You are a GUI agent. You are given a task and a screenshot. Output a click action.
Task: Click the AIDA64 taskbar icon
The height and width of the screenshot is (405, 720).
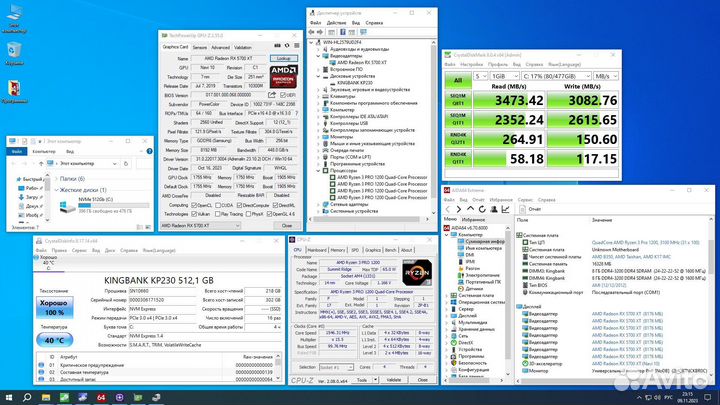tap(101, 398)
